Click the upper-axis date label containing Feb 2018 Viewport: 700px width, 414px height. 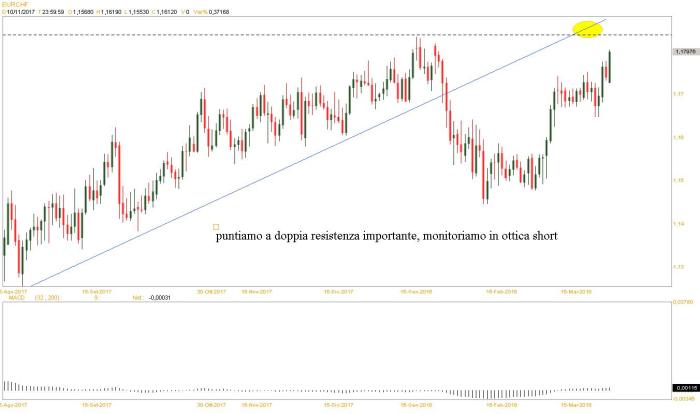click(x=501, y=292)
